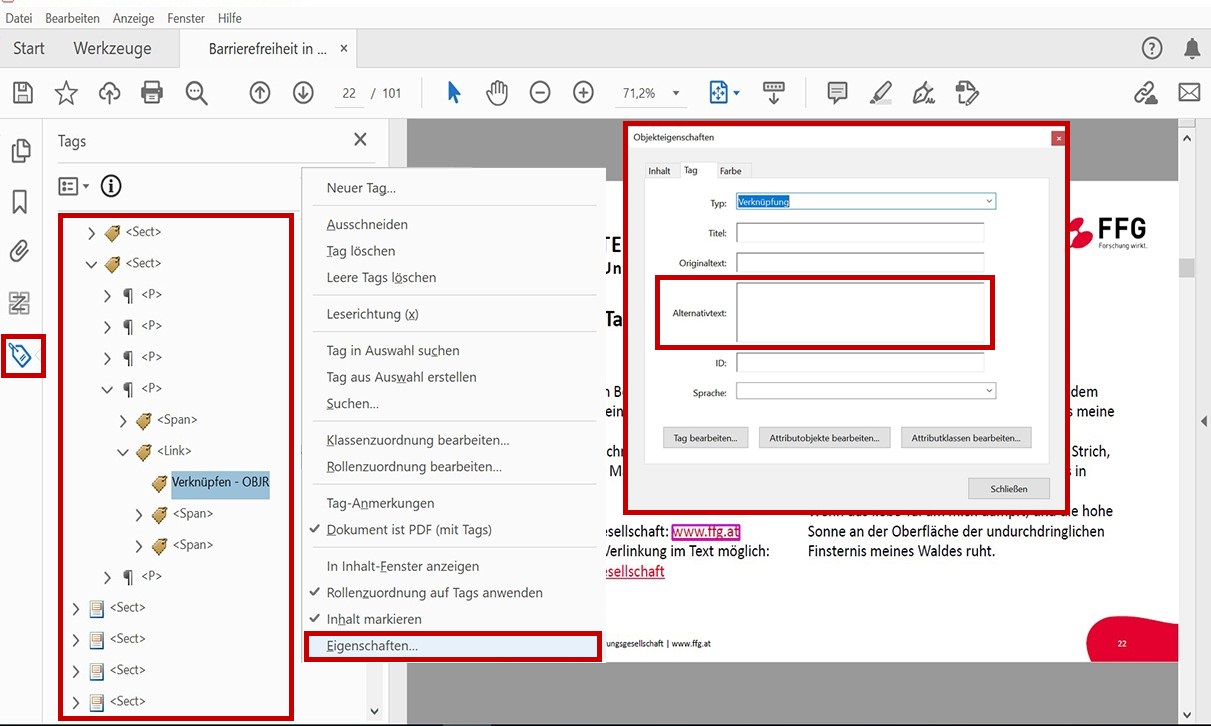Click the page number field showing 22
The height and width of the screenshot is (726, 1211).
click(x=348, y=93)
